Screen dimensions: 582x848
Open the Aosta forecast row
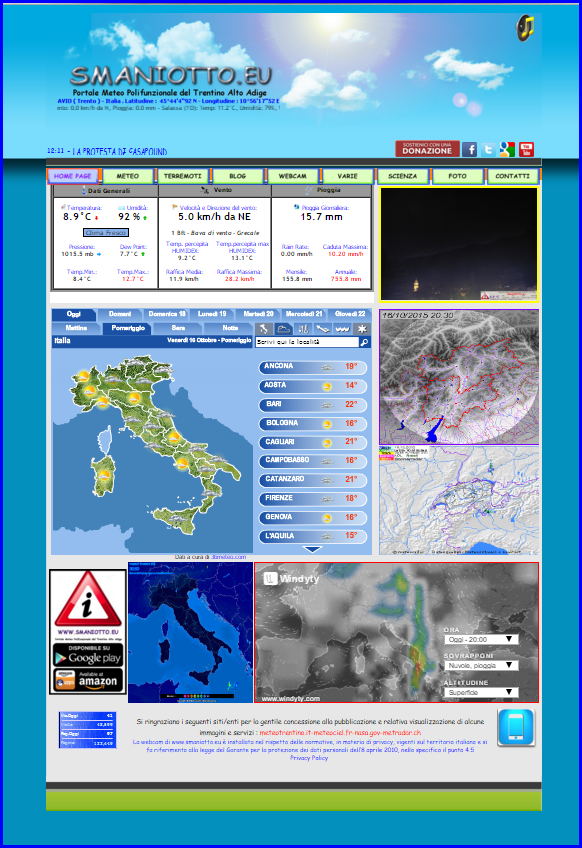click(313, 386)
